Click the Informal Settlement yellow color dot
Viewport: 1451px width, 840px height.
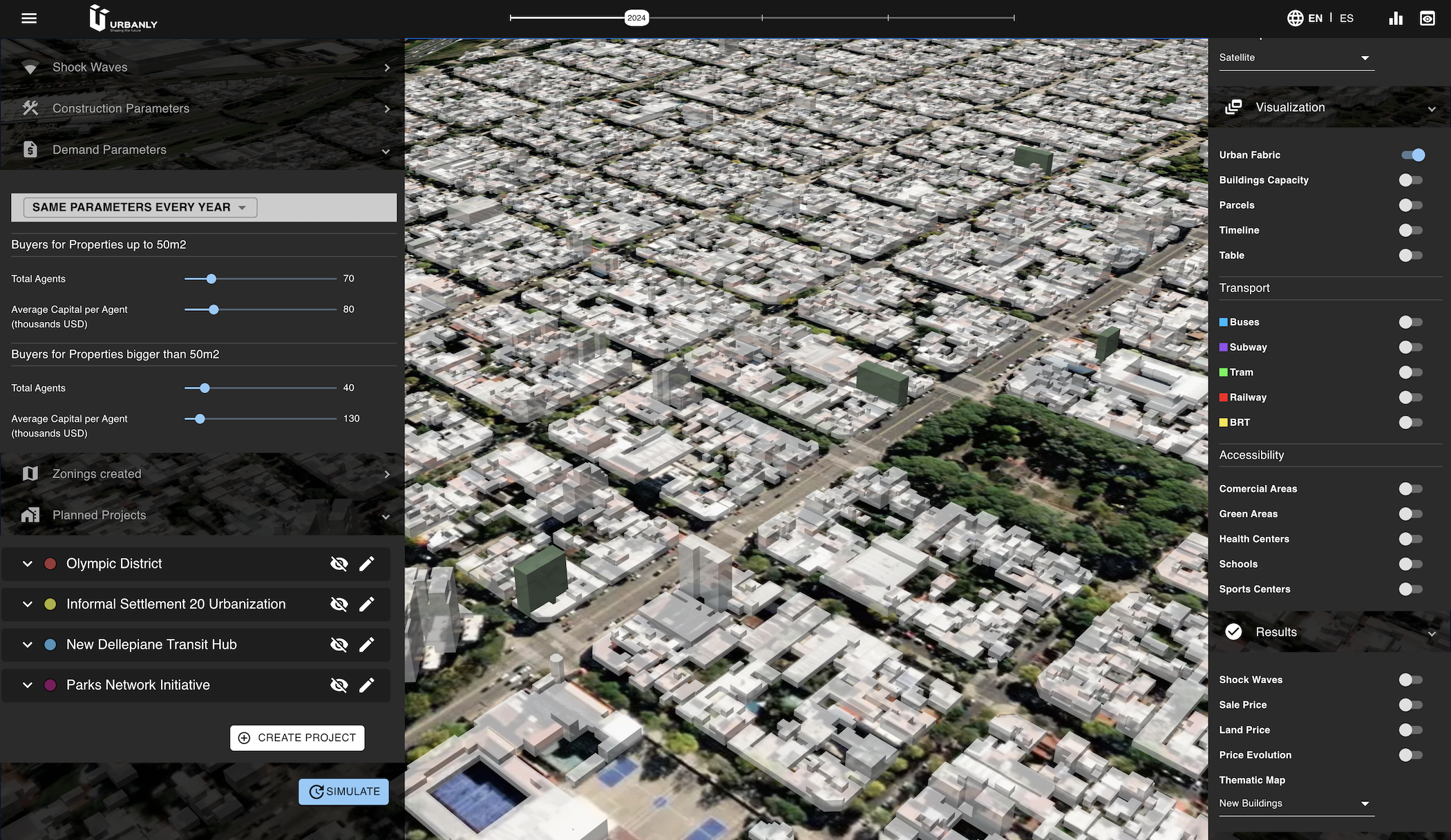(50, 604)
